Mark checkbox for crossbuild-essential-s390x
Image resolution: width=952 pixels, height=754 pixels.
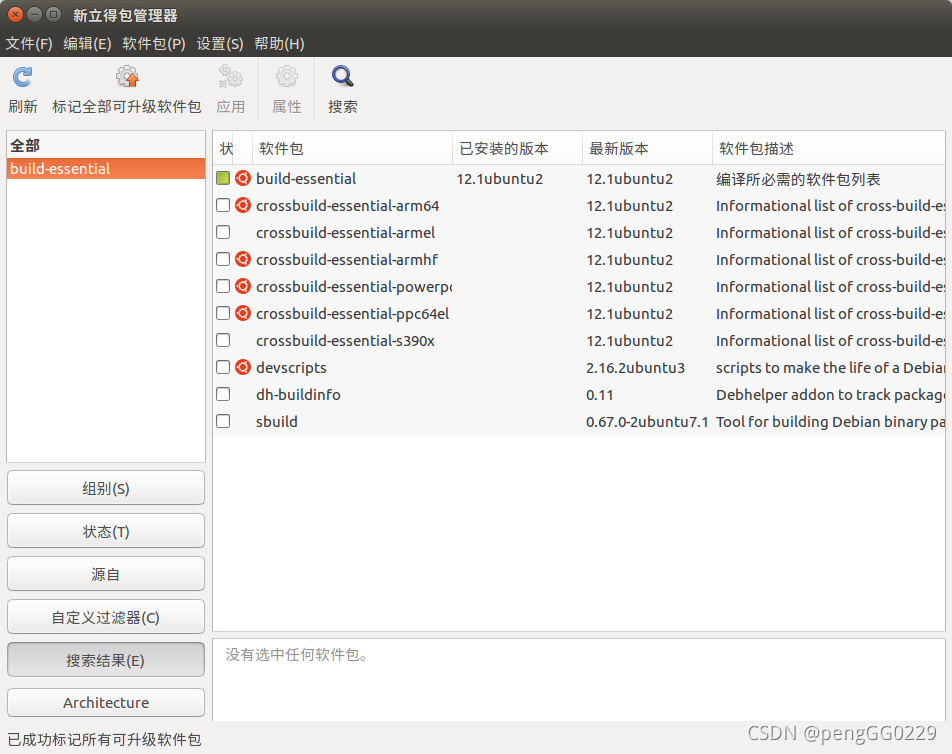tap(223, 340)
